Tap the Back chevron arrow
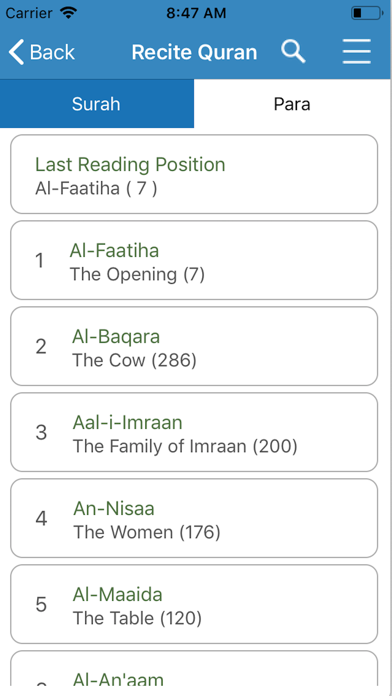The image size is (392, 696). 16,52
